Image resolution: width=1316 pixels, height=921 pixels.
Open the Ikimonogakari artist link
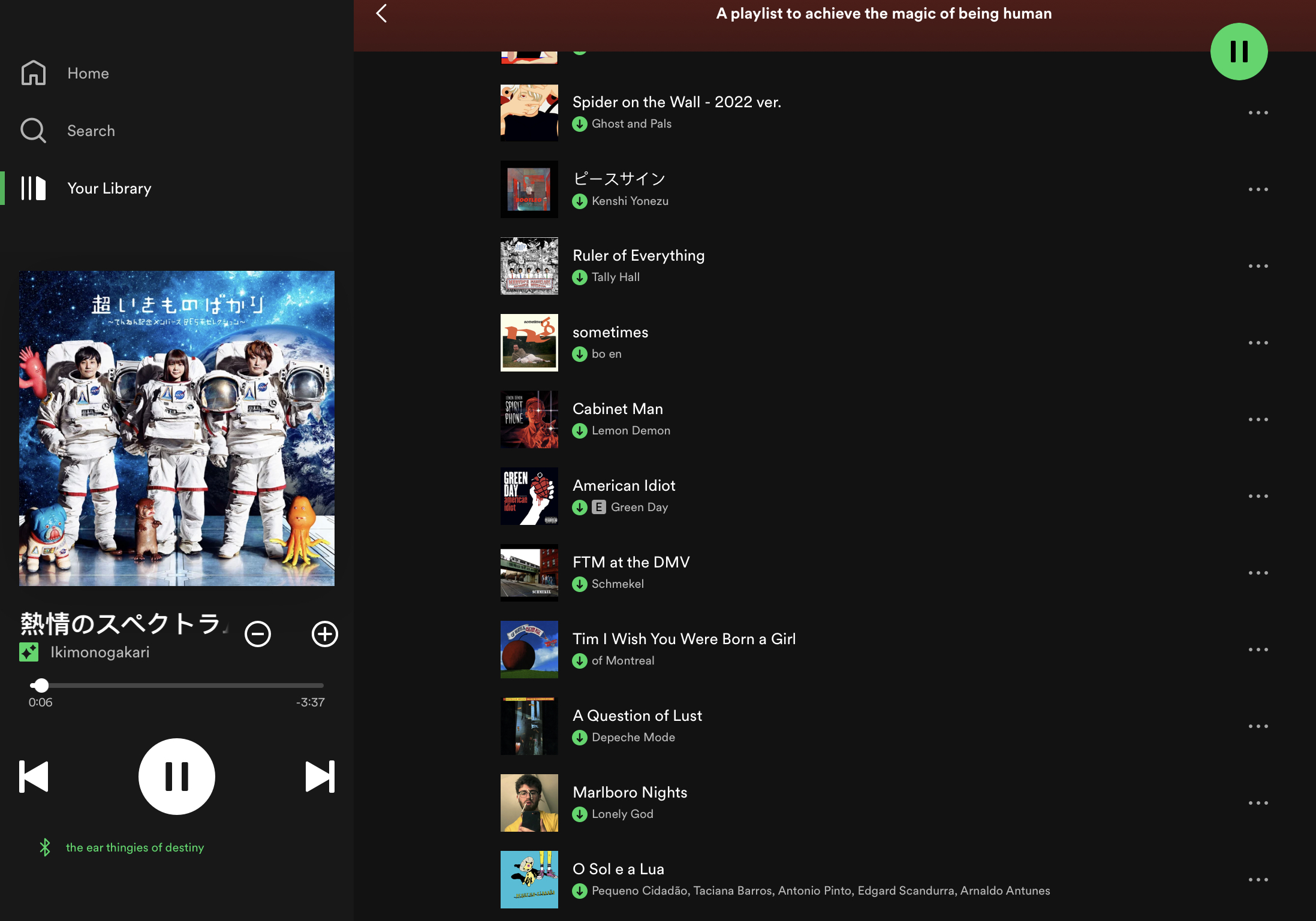point(100,652)
